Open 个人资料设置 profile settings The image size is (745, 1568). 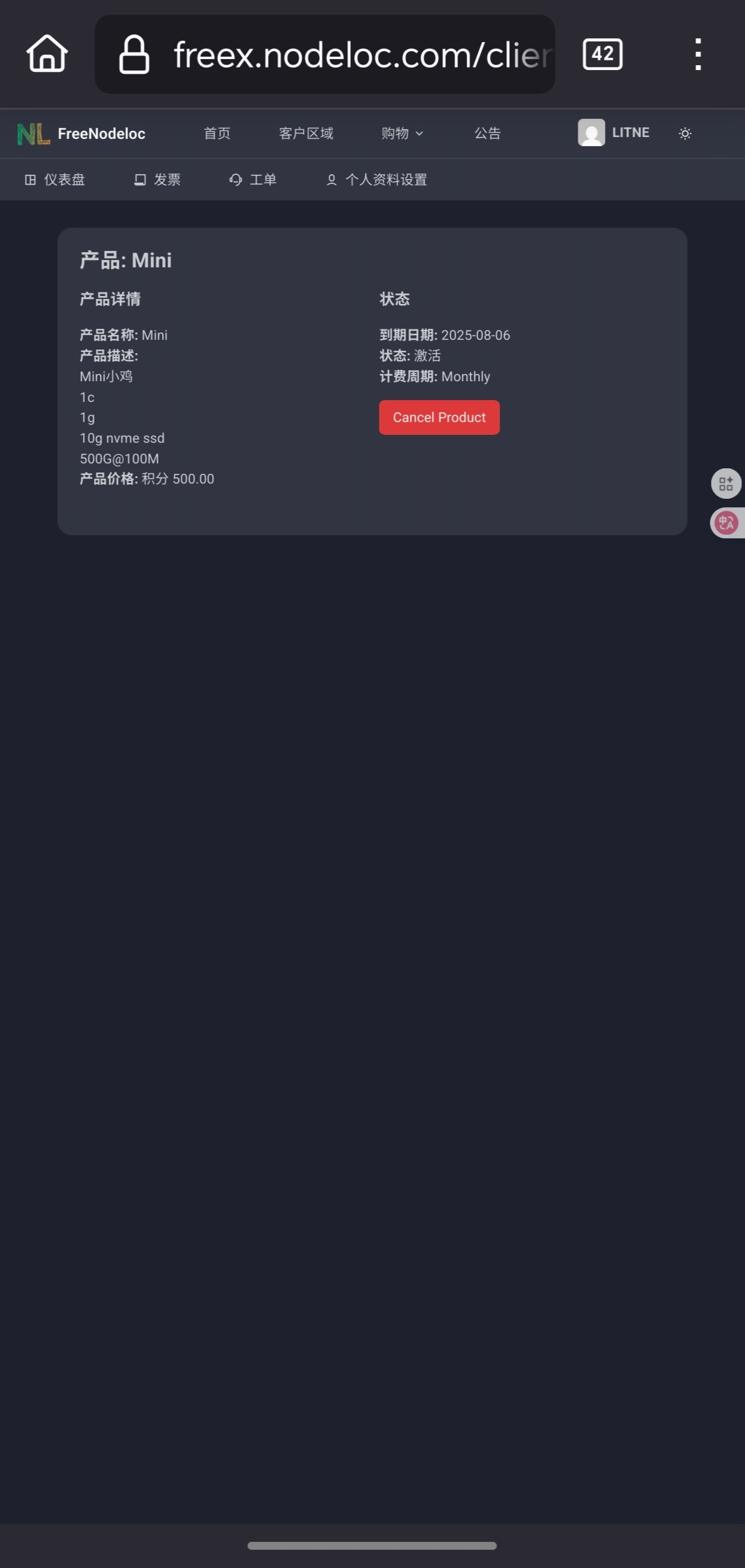376,180
